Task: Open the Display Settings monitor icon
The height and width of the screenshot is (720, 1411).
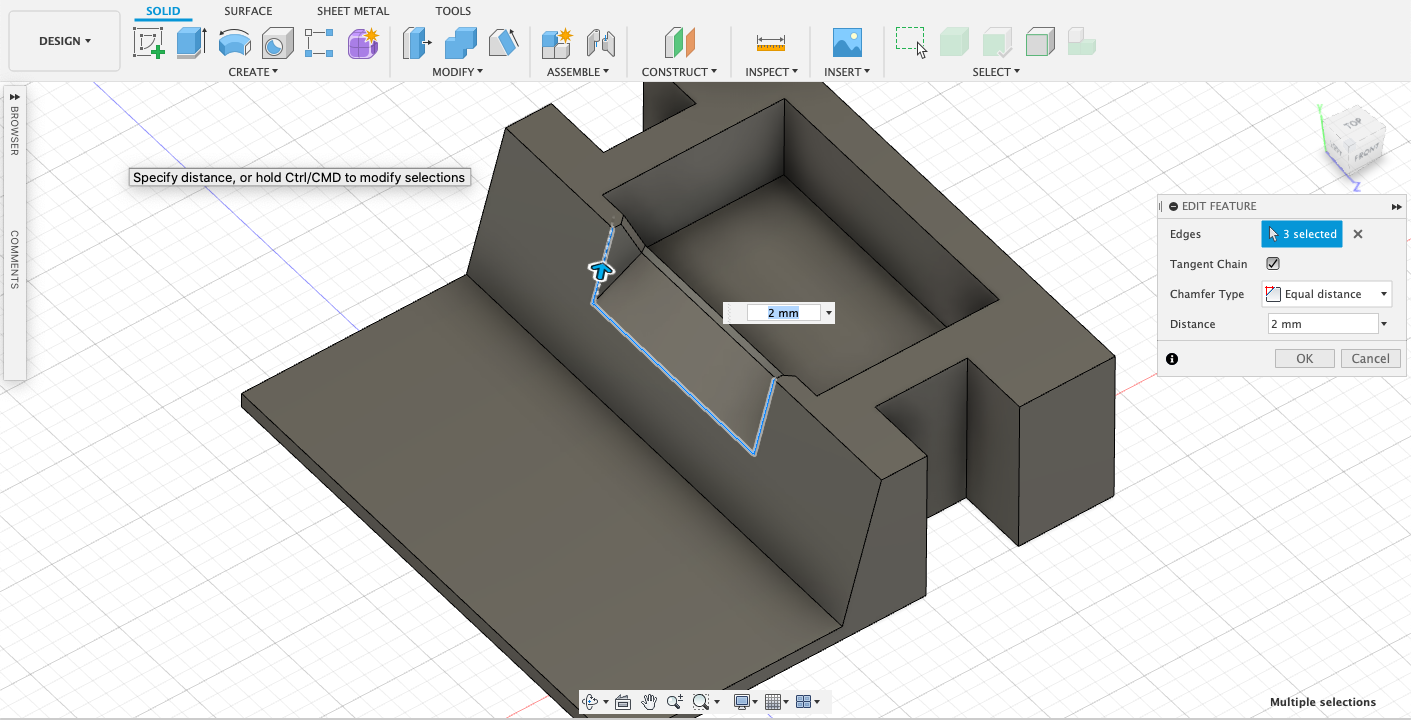Action: coord(742,702)
